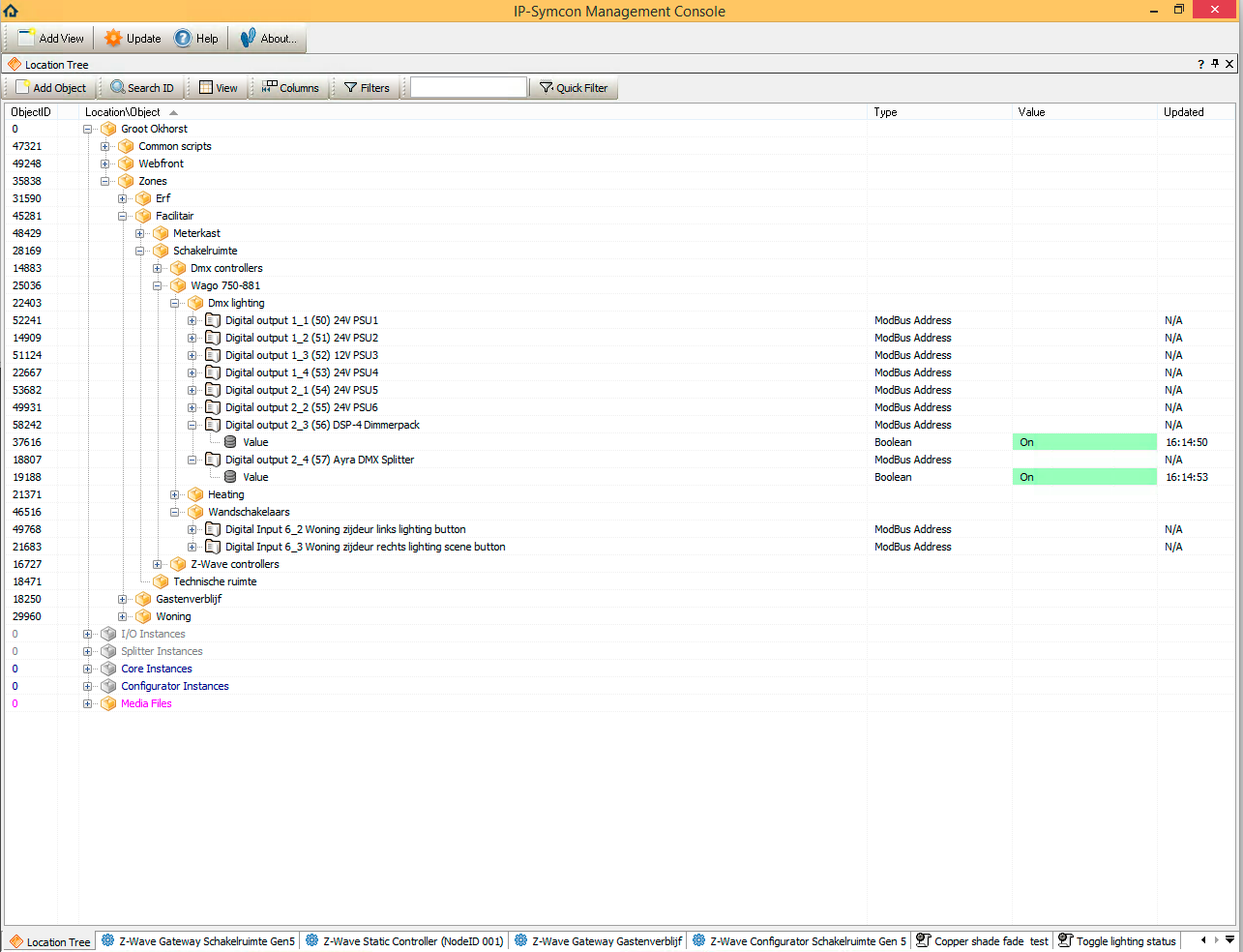Click the Type column header
This screenshot has width=1243, height=952.
939,112
